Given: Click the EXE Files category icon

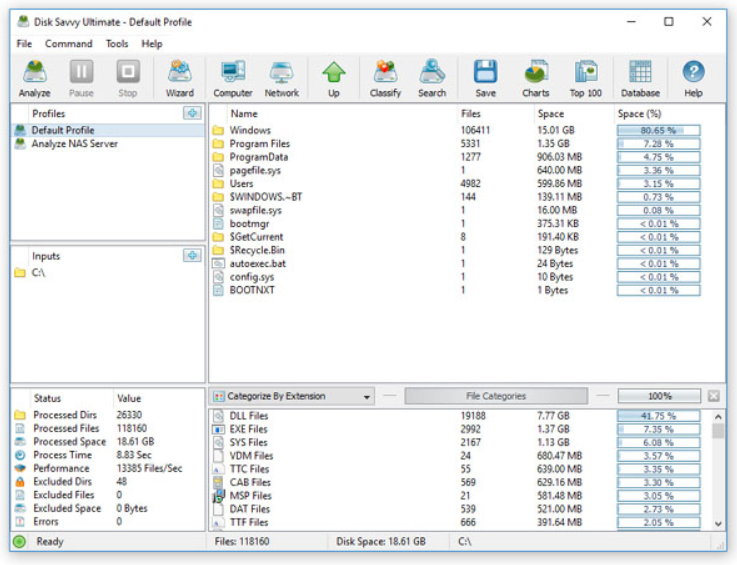Looking at the screenshot, I should coord(218,429).
